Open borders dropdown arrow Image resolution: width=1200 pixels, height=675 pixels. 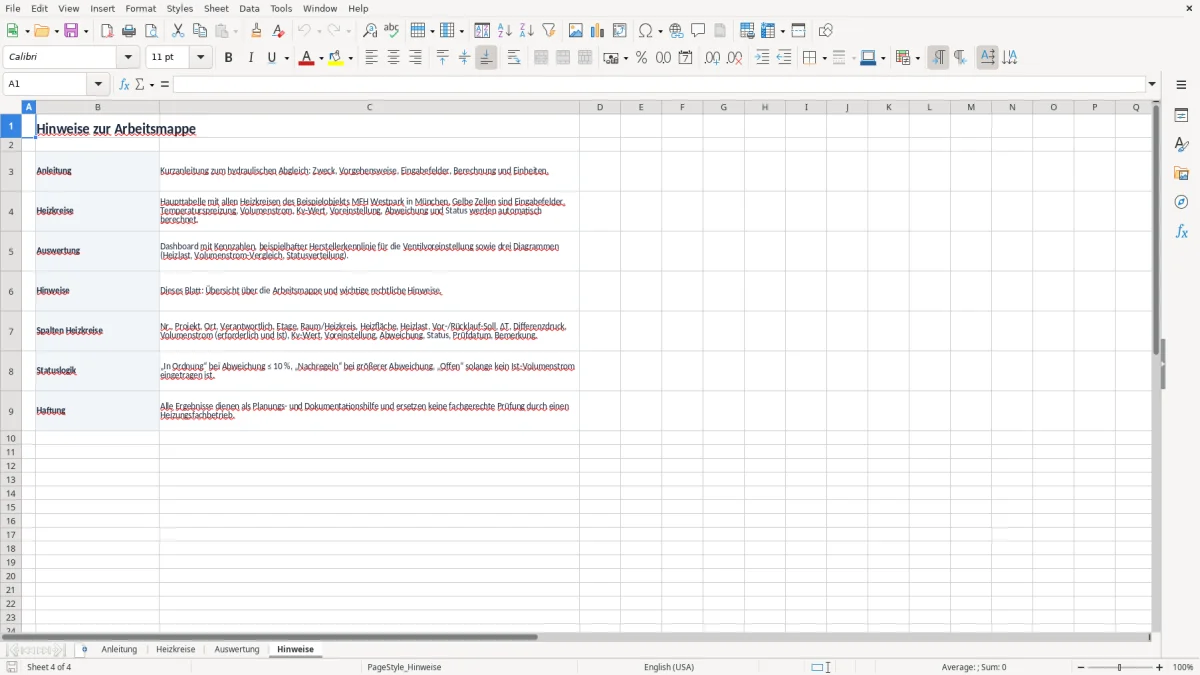coord(823,58)
